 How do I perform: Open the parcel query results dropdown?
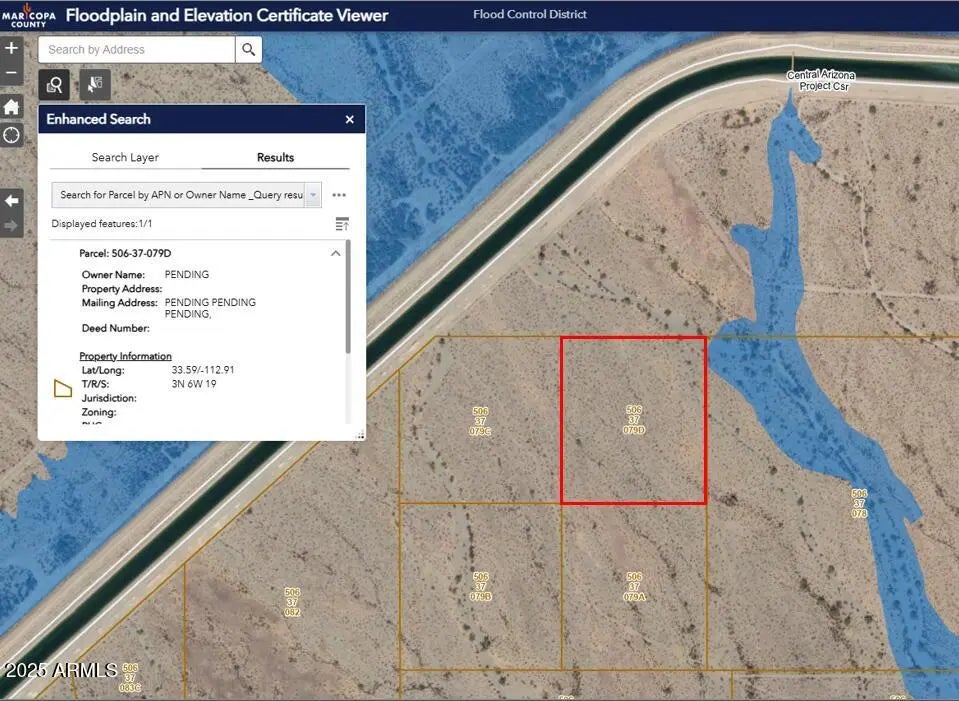pyautogui.click(x=313, y=195)
